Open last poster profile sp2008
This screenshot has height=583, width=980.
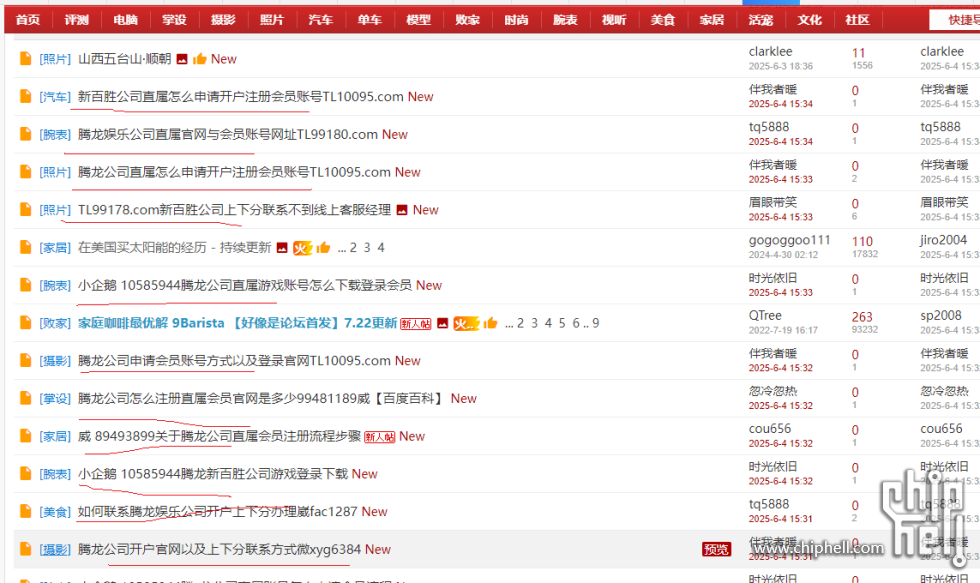tap(941, 316)
